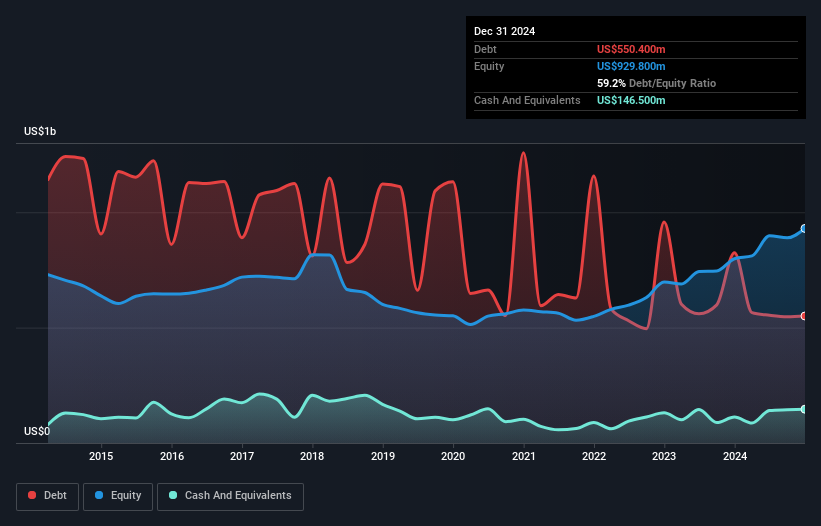
Task: Click the Dec 31 2024 tooltip date
Action: pos(504,31)
